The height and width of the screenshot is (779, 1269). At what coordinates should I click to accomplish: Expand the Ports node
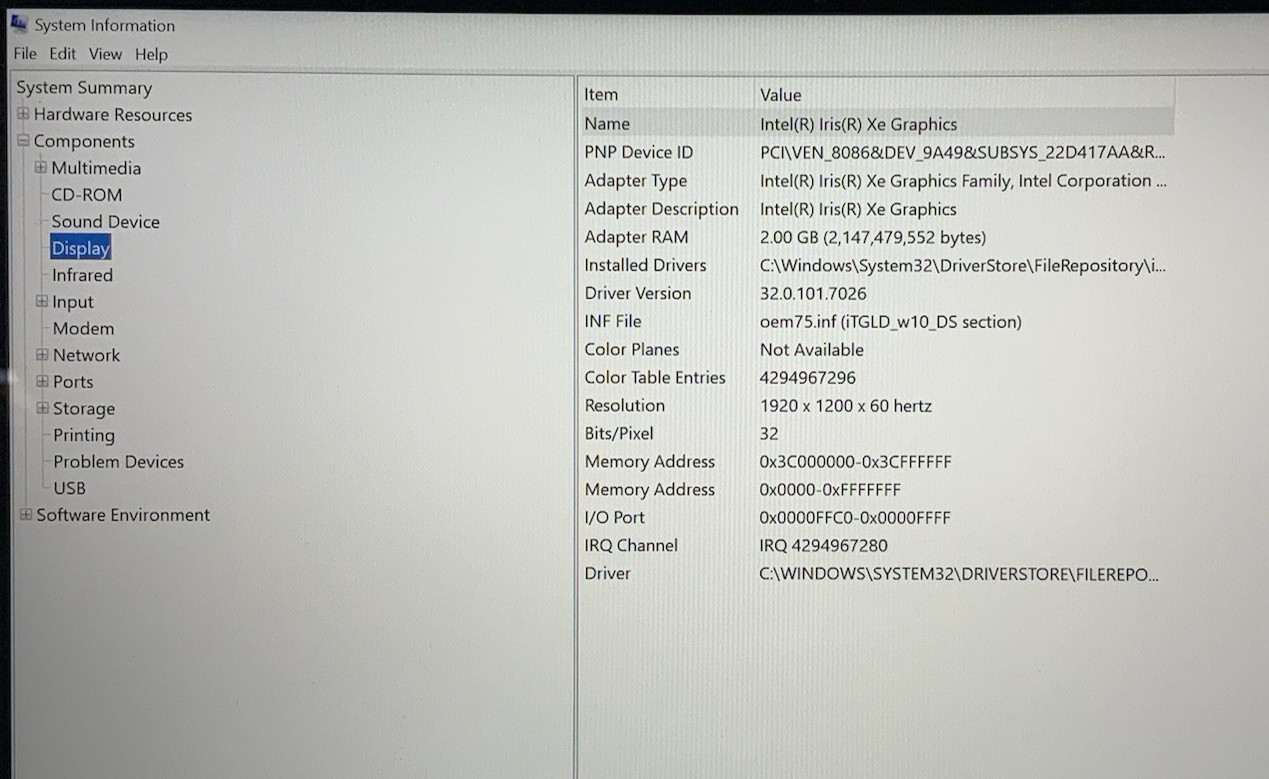[42, 381]
